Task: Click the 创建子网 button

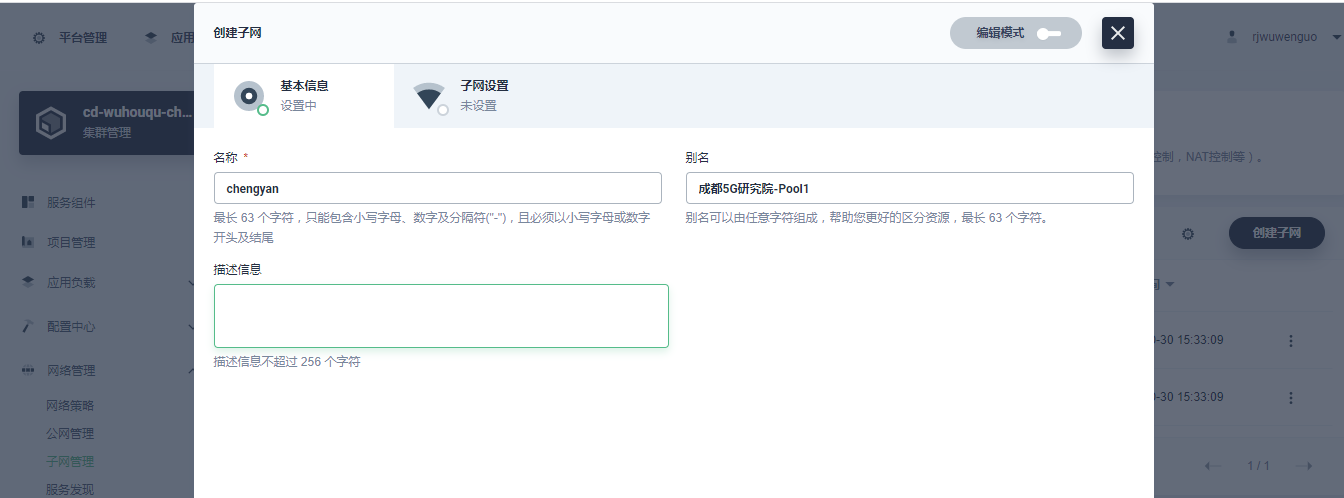Action: coord(1276,233)
